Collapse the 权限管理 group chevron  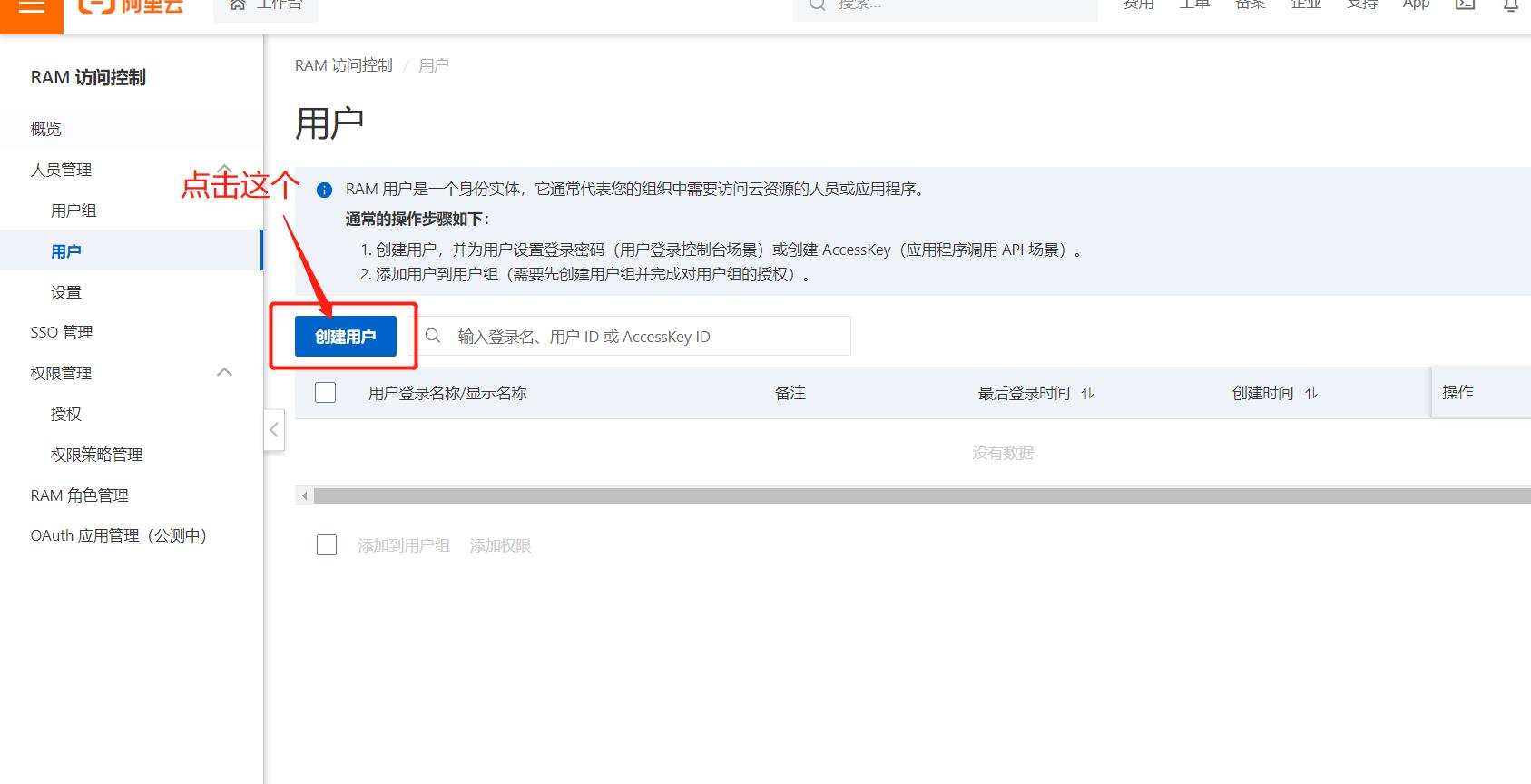(224, 372)
